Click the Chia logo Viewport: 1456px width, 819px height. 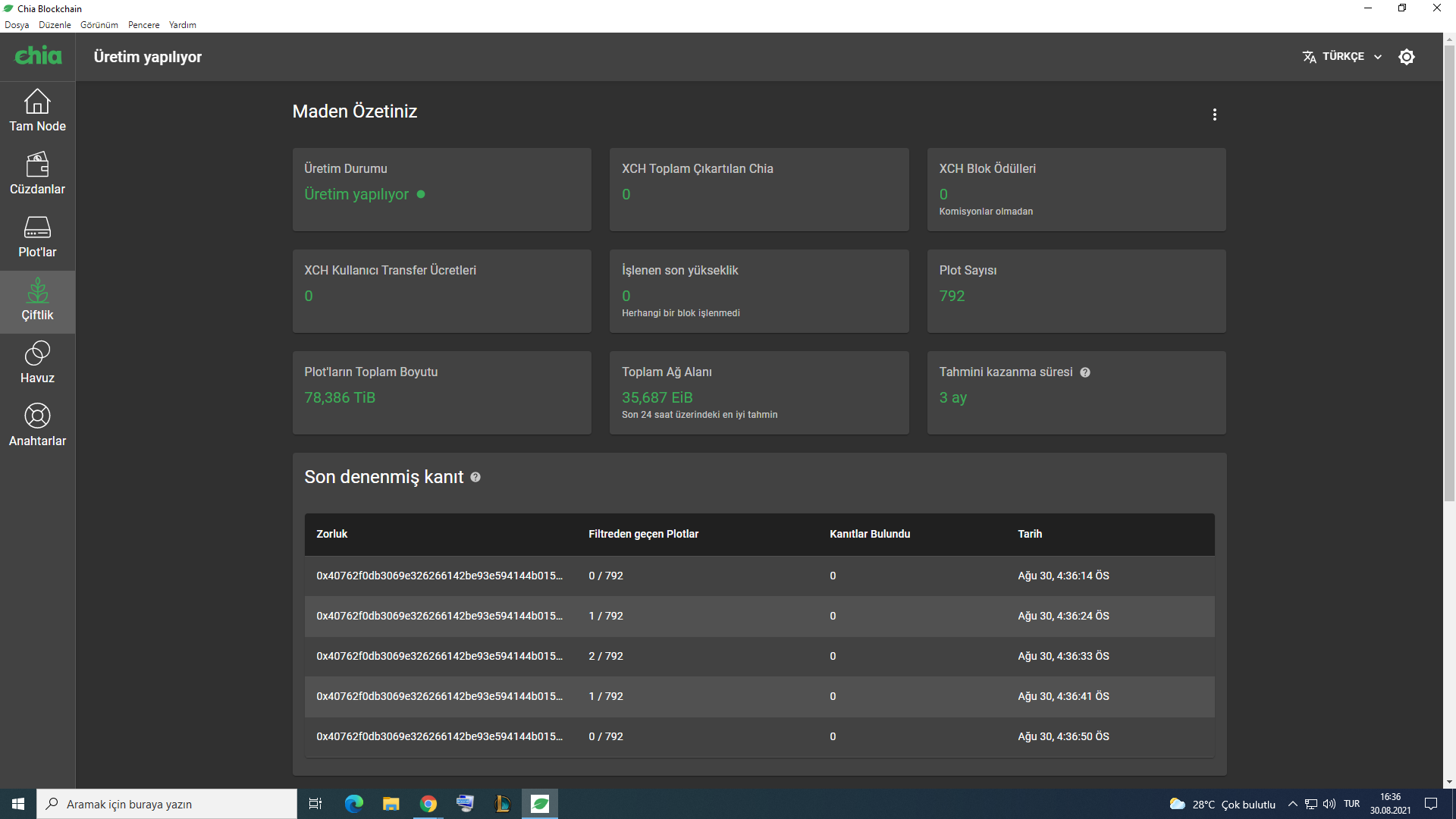pyautogui.click(x=38, y=55)
